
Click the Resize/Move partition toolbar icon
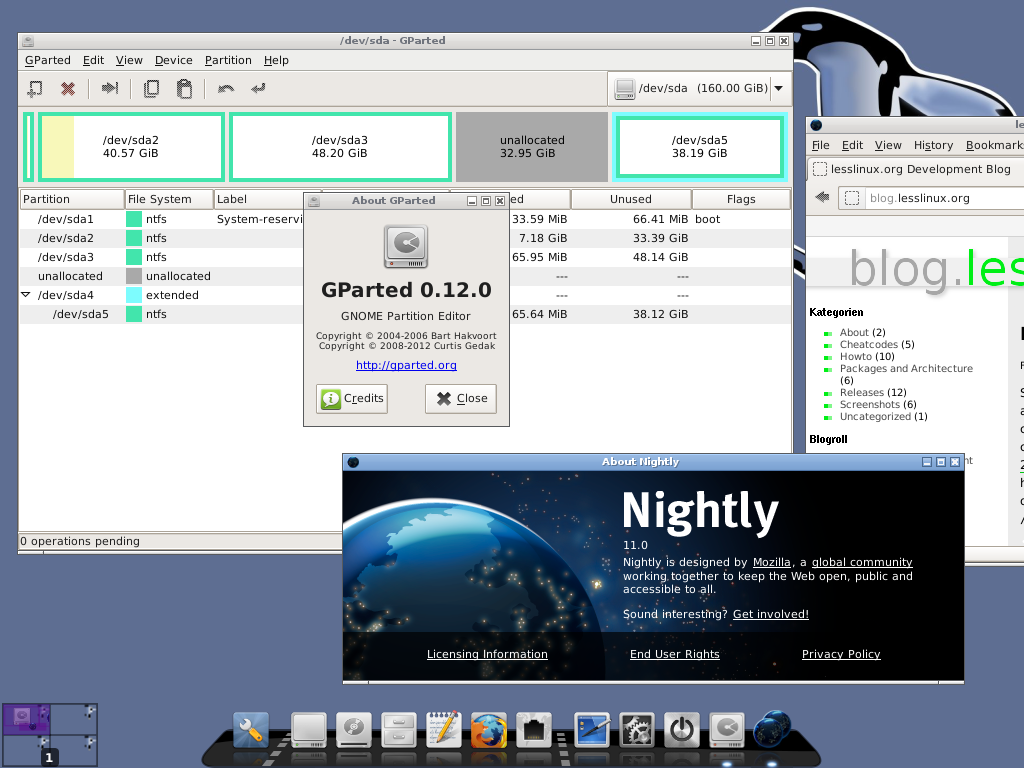pos(110,88)
